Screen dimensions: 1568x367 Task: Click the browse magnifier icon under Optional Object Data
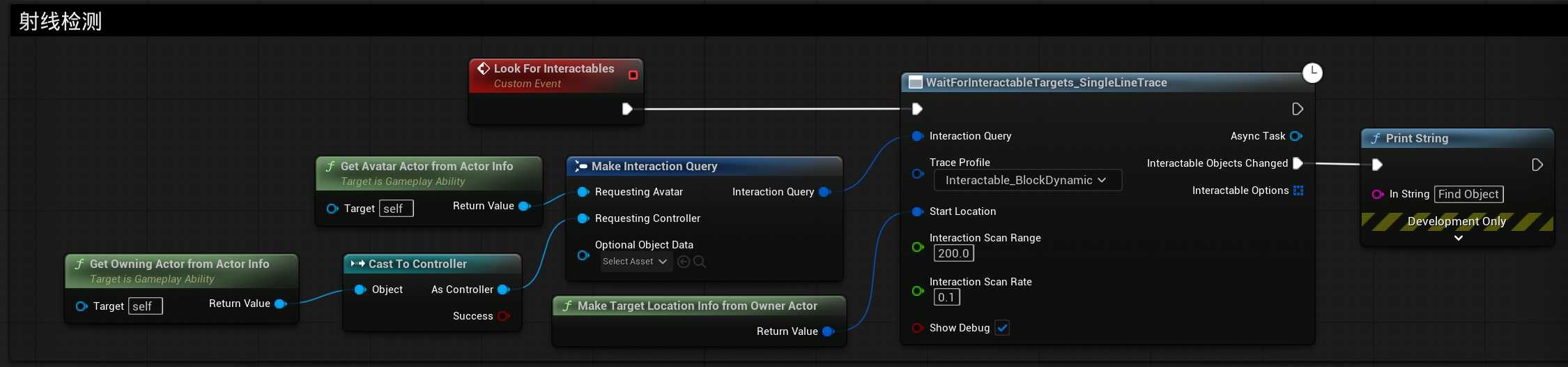tap(700, 262)
